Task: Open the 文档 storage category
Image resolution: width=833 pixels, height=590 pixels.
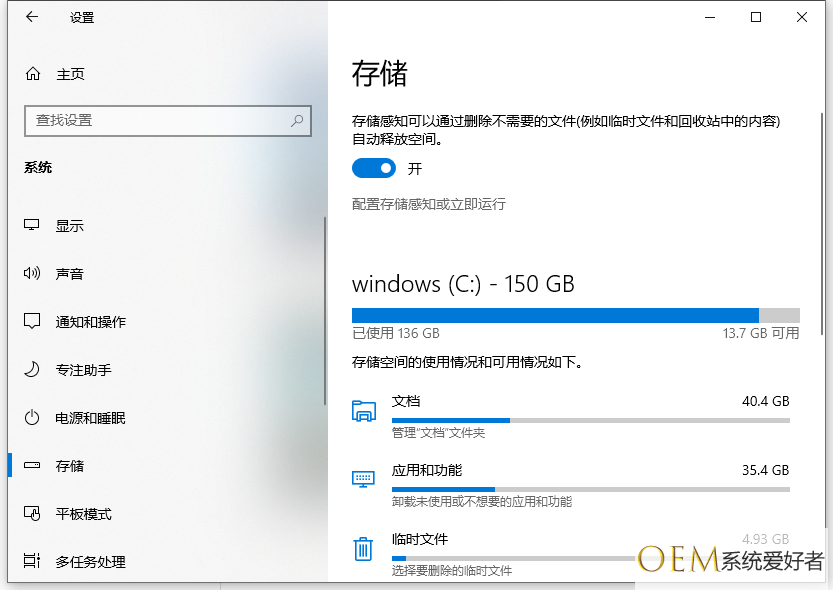Action: [406, 401]
